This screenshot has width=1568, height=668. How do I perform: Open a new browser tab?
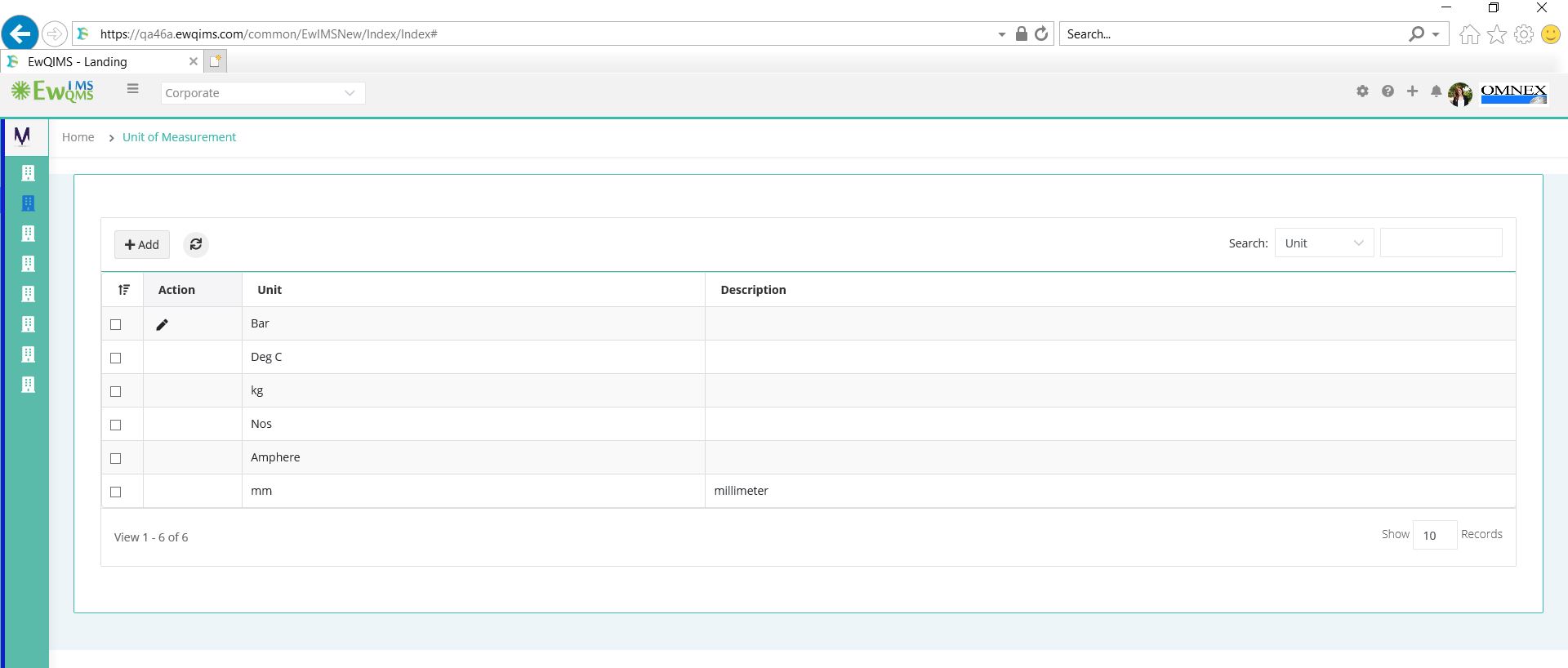216,61
